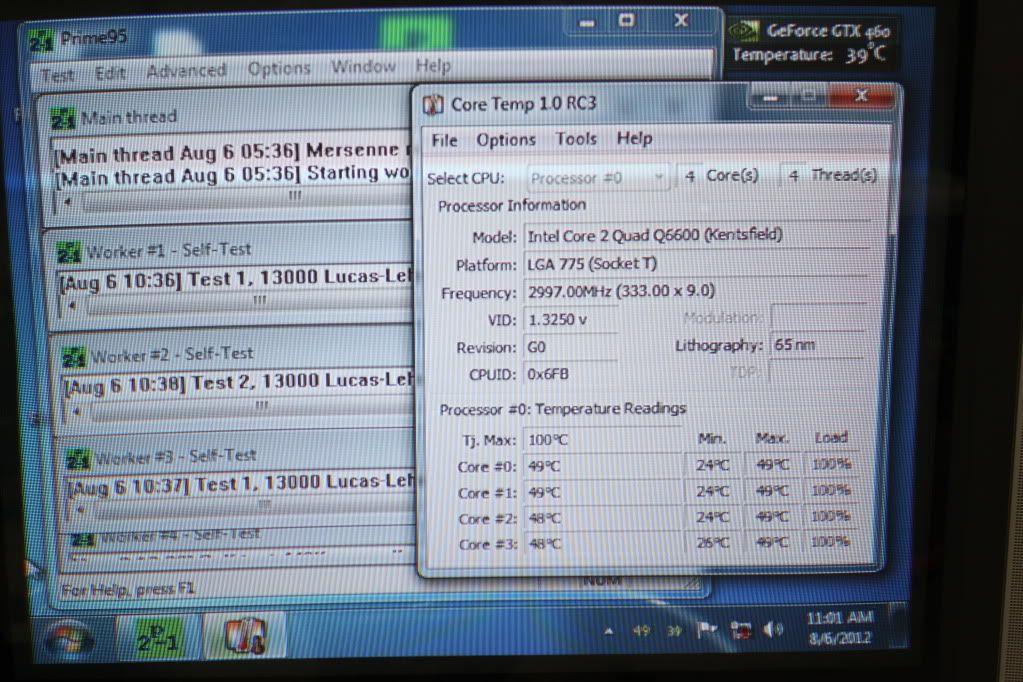
Task: Expand the Select CPU Processor #0 dropdown
Action: point(597,178)
